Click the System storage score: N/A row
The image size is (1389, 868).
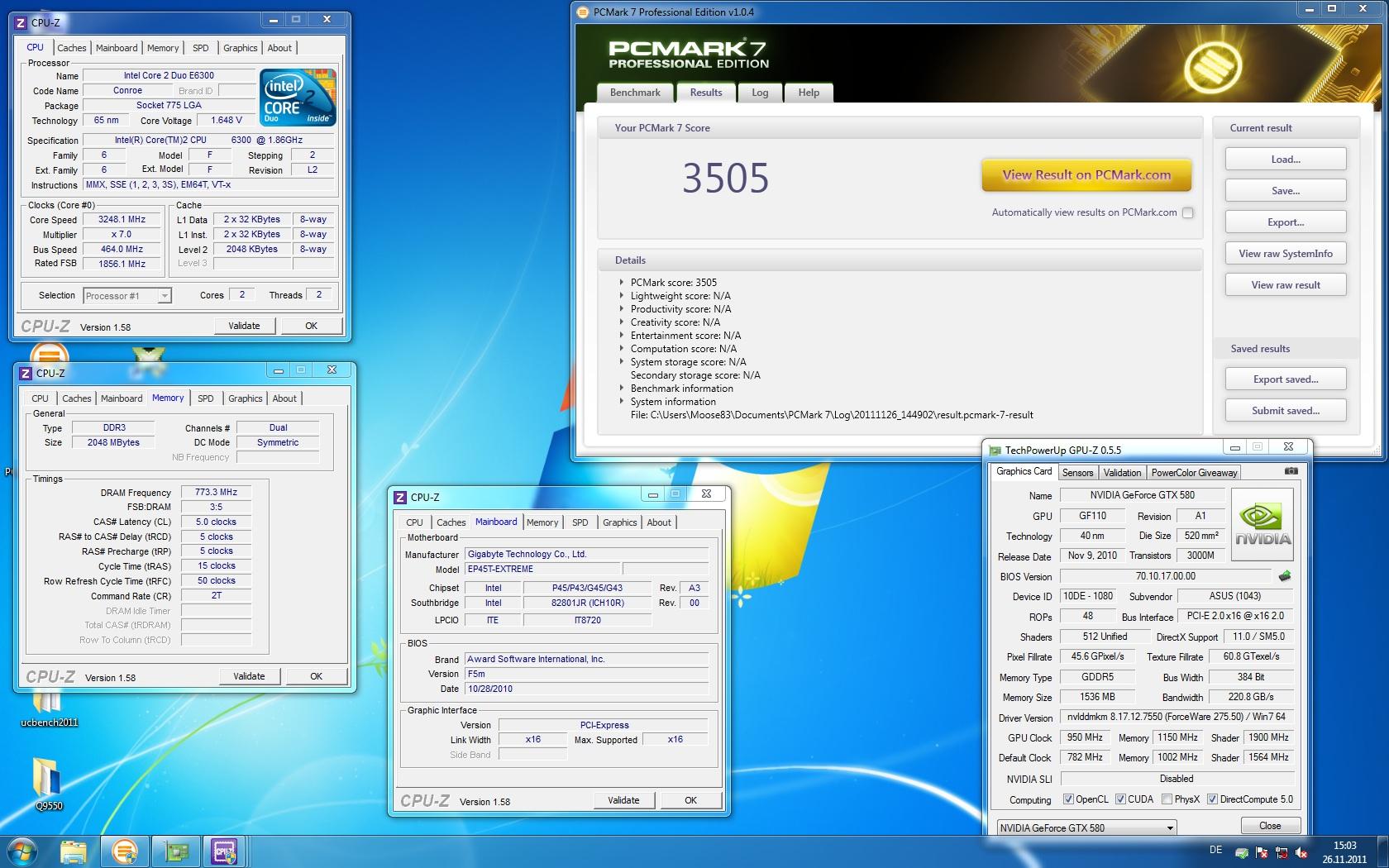(x=688, y=361)
